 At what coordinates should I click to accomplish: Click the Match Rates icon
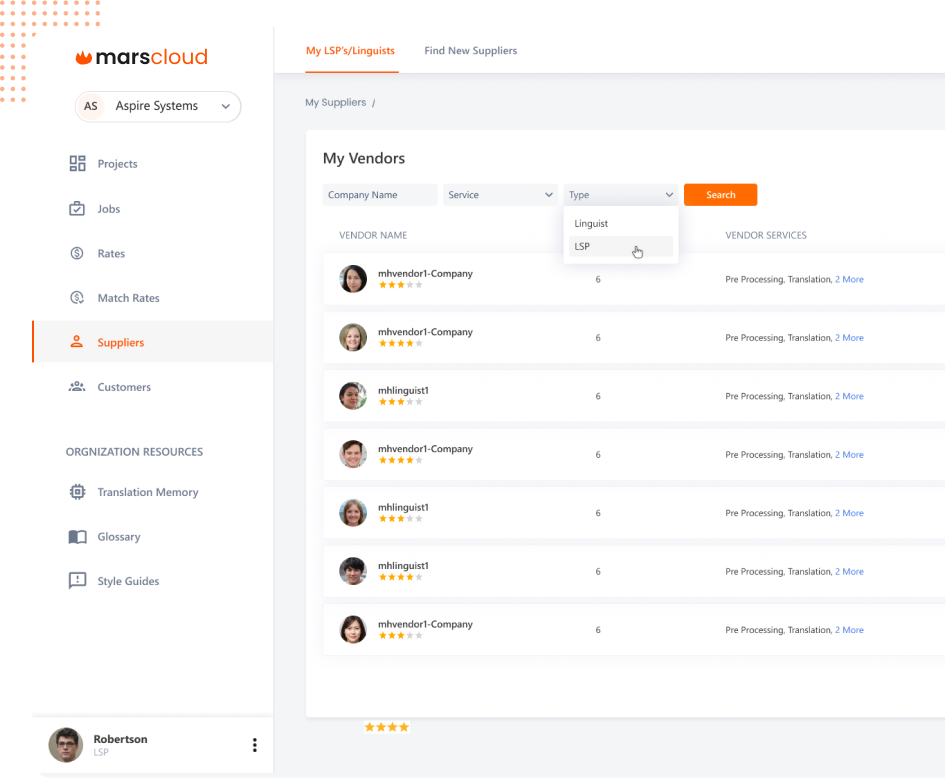point(77,298)
